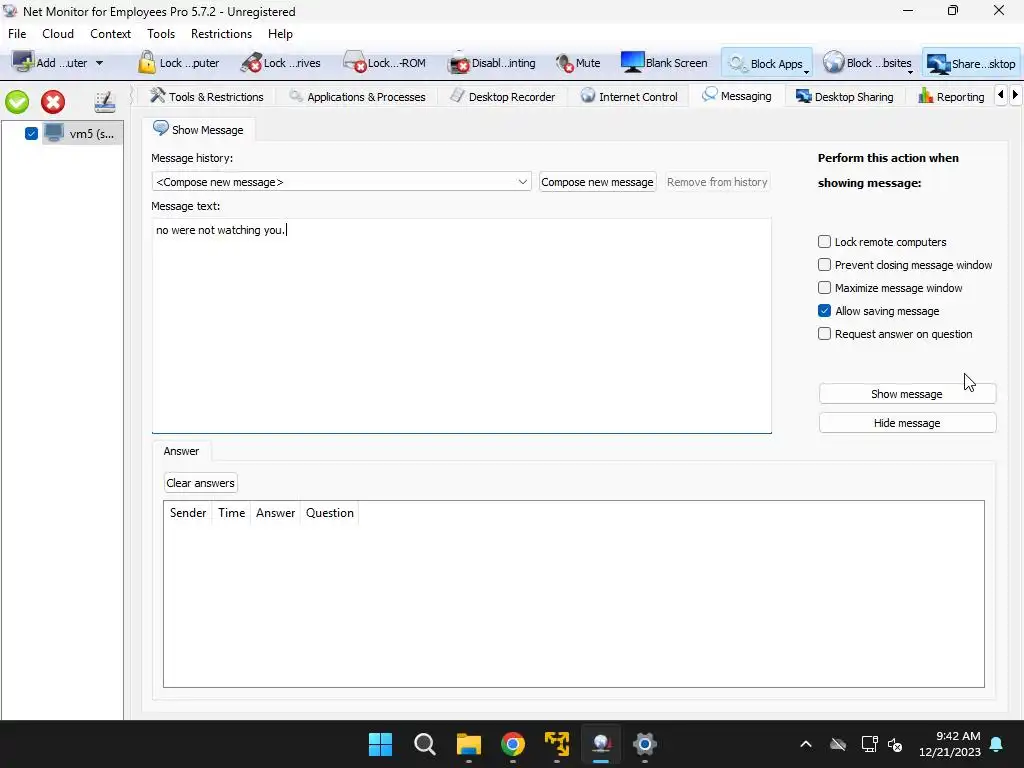Click Lock drives toolbar button
Screen dimensions: 1024x768
point(280,63)
